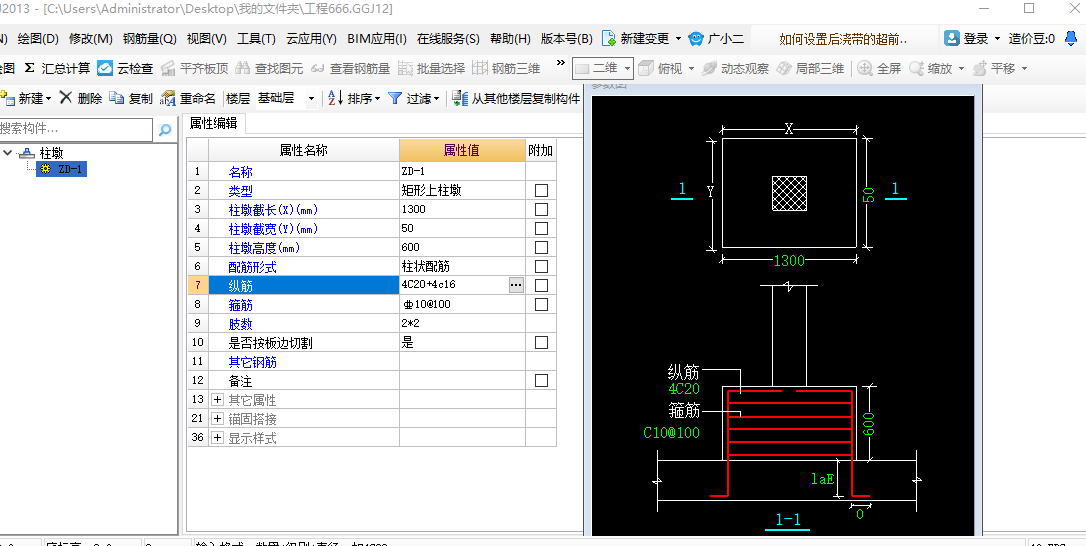This screenshot has width=1086, height=546.
Task: Open the 工具(T) menu
Action: coord(256,39)
